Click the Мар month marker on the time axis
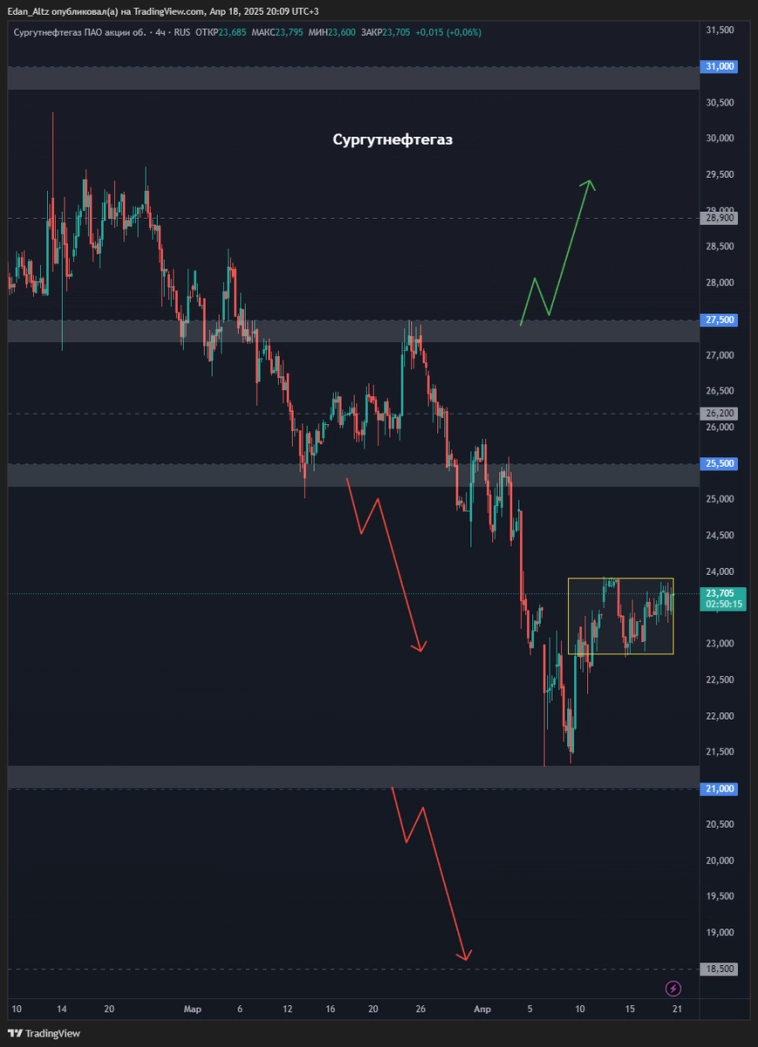The height and width of the screenshot is (1047, 758). click(x=192, y=1009)
